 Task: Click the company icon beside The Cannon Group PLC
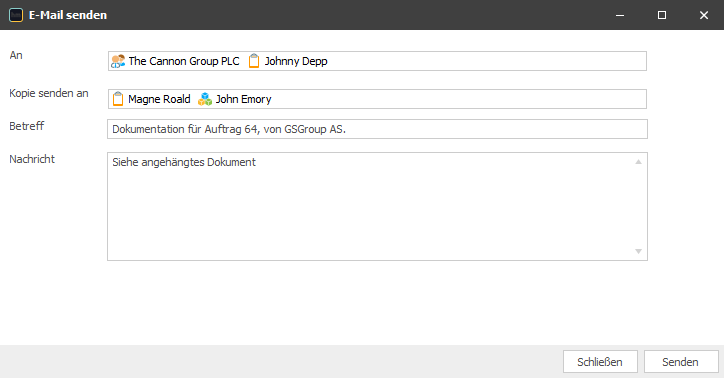pos(118,61)
